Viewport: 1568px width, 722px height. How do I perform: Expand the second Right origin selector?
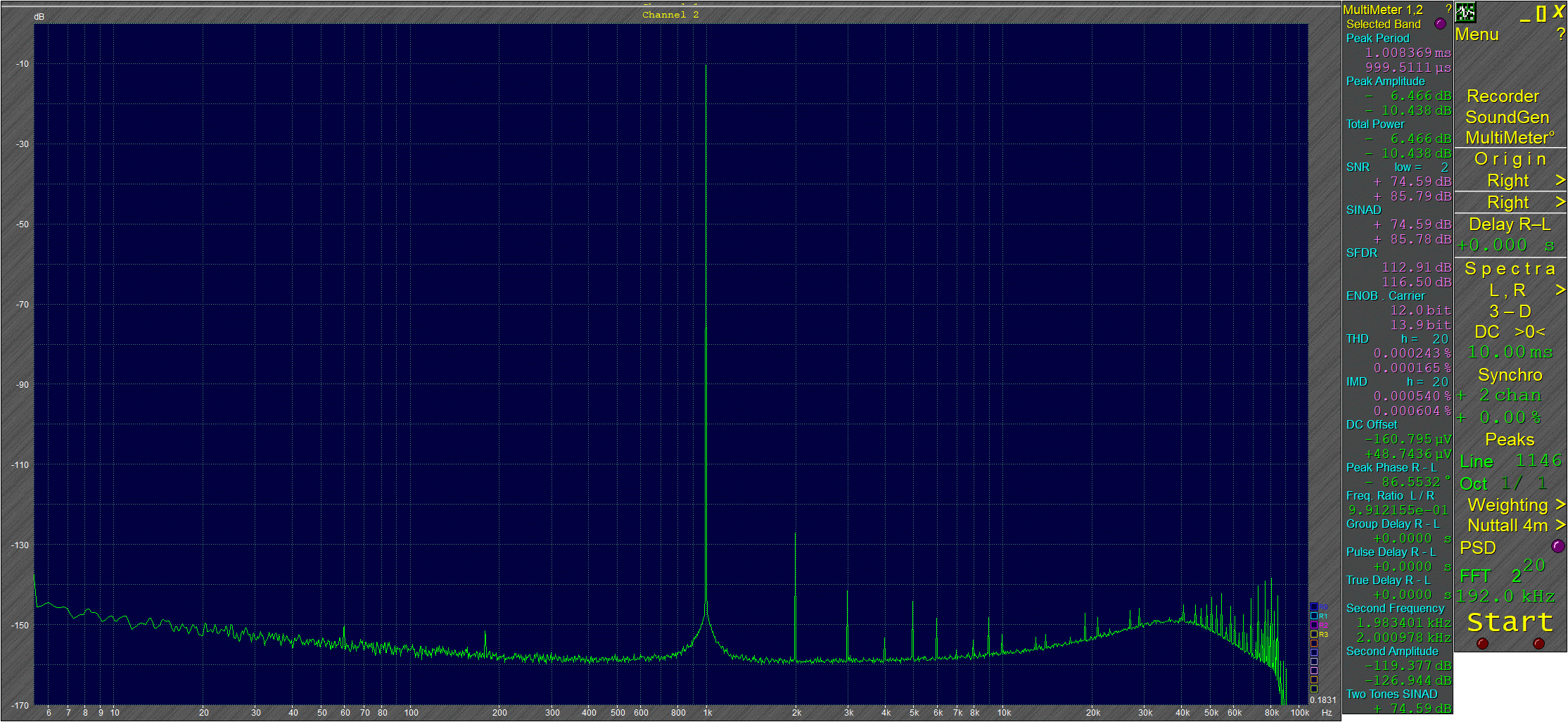pyautogui.click(x=1560, y=202)
